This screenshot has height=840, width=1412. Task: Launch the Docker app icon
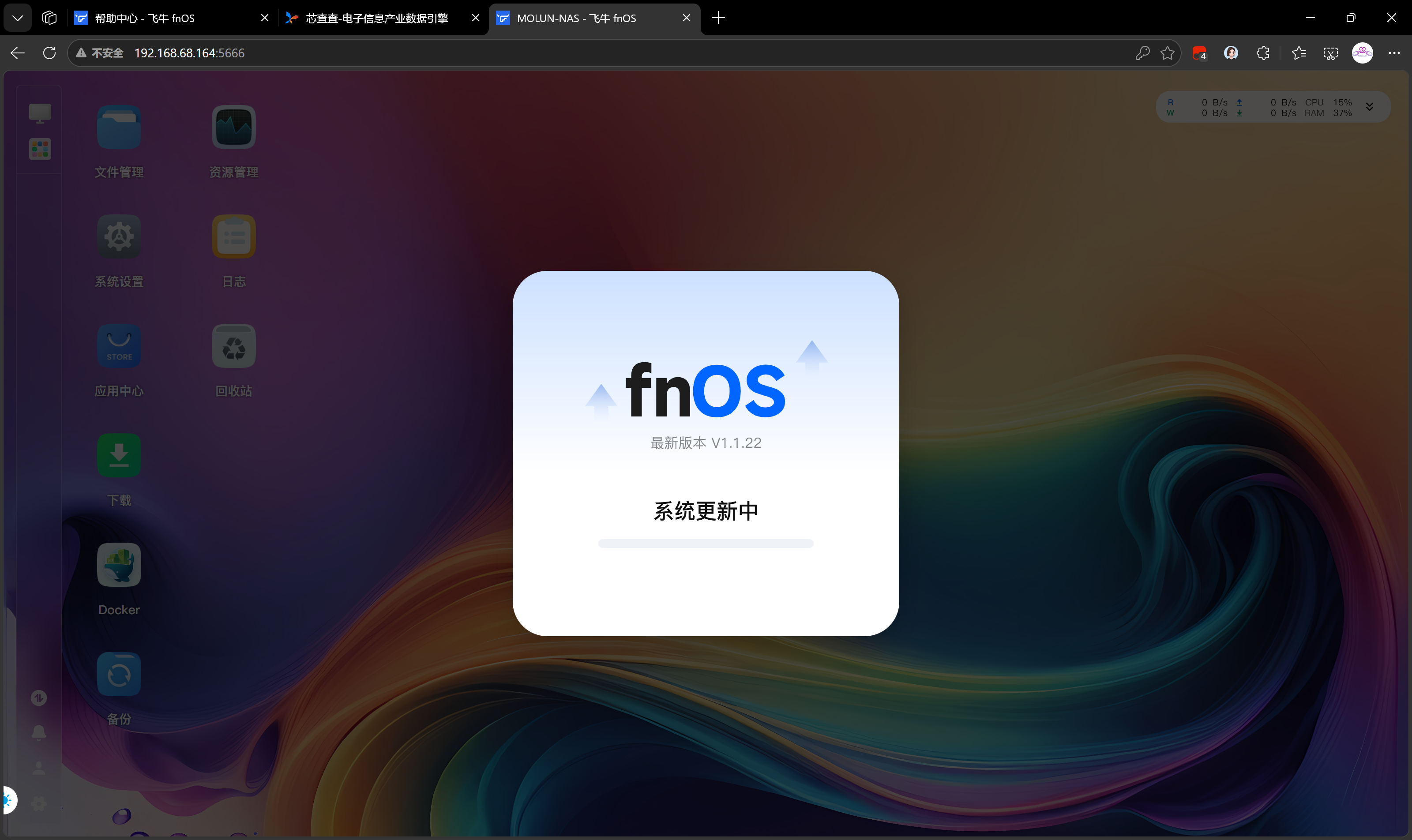119,565
